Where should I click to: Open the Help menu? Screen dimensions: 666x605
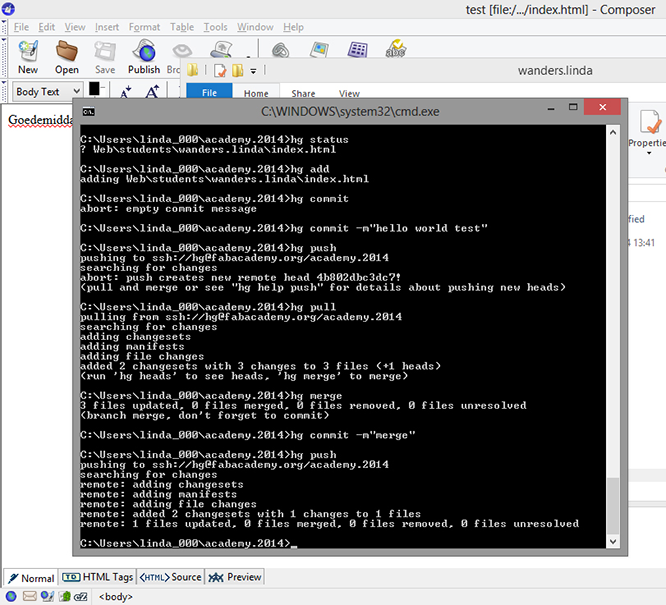293,27
